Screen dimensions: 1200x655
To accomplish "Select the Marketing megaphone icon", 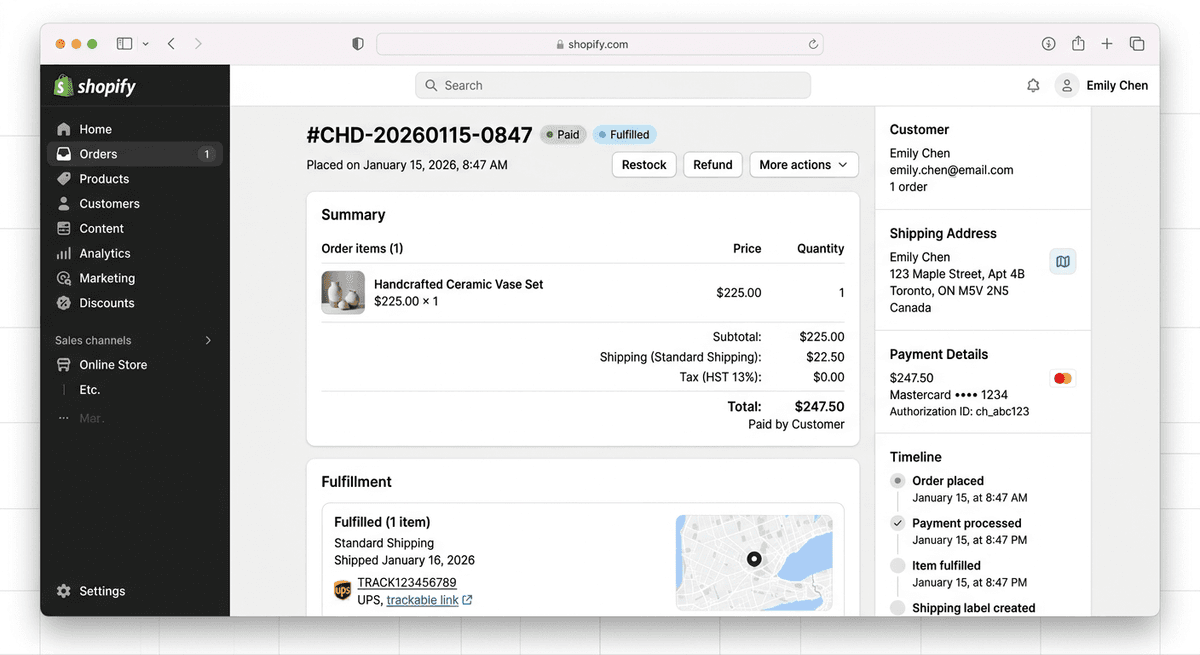I will coord(66,278).
